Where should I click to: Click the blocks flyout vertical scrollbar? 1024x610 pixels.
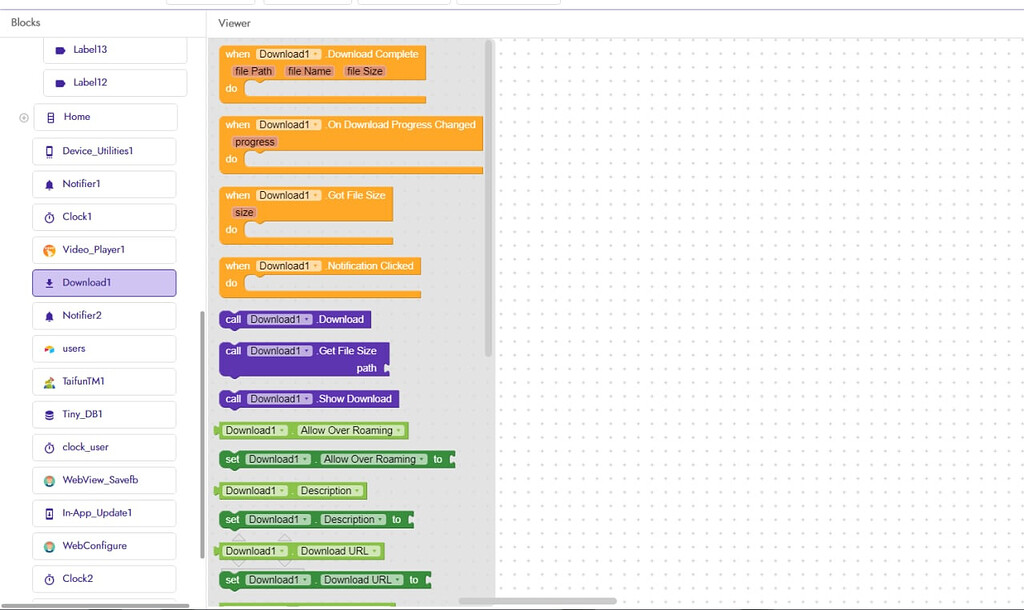(488, 199)
